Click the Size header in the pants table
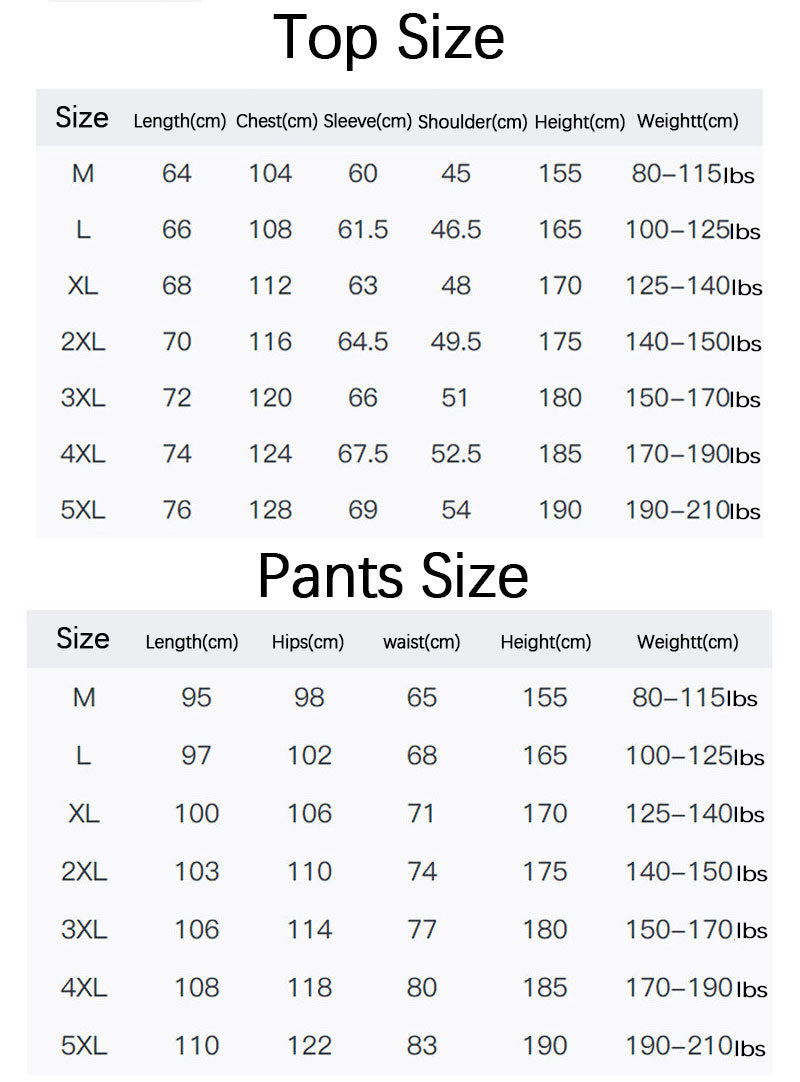The image size is (800, 1082). [x=83, y=639]
